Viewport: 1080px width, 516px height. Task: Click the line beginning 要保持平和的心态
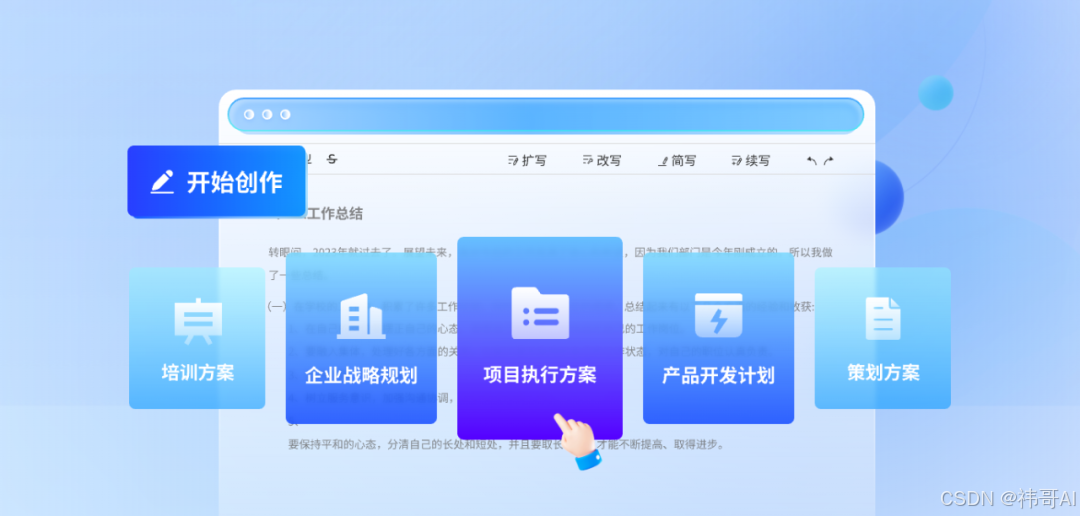(x=506, y=444)
